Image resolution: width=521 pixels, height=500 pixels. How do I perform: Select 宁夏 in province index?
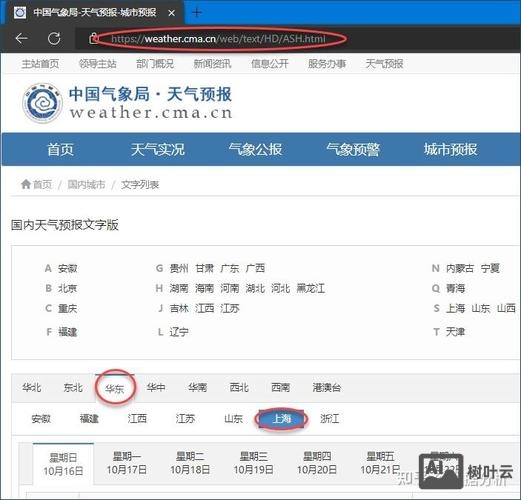click(x=490, y=268)
